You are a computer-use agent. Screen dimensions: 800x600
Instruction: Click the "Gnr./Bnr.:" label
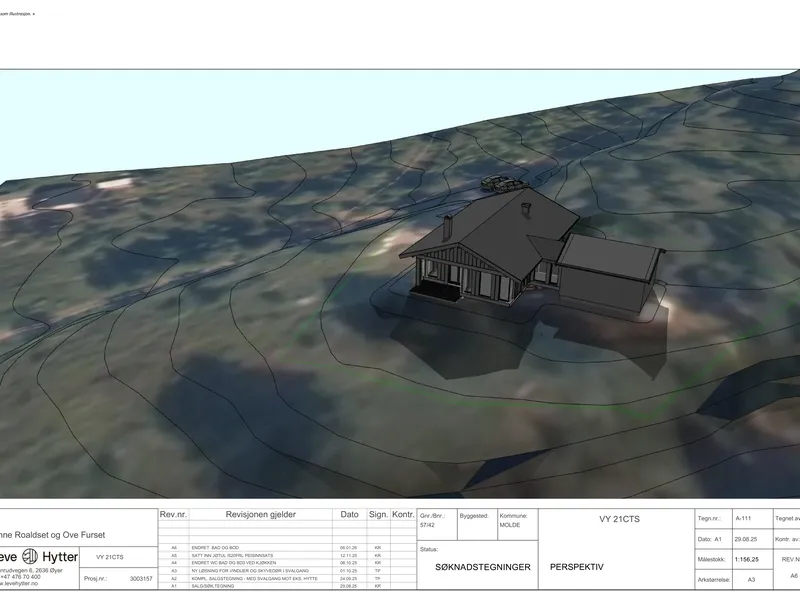(x=433, y=516)
